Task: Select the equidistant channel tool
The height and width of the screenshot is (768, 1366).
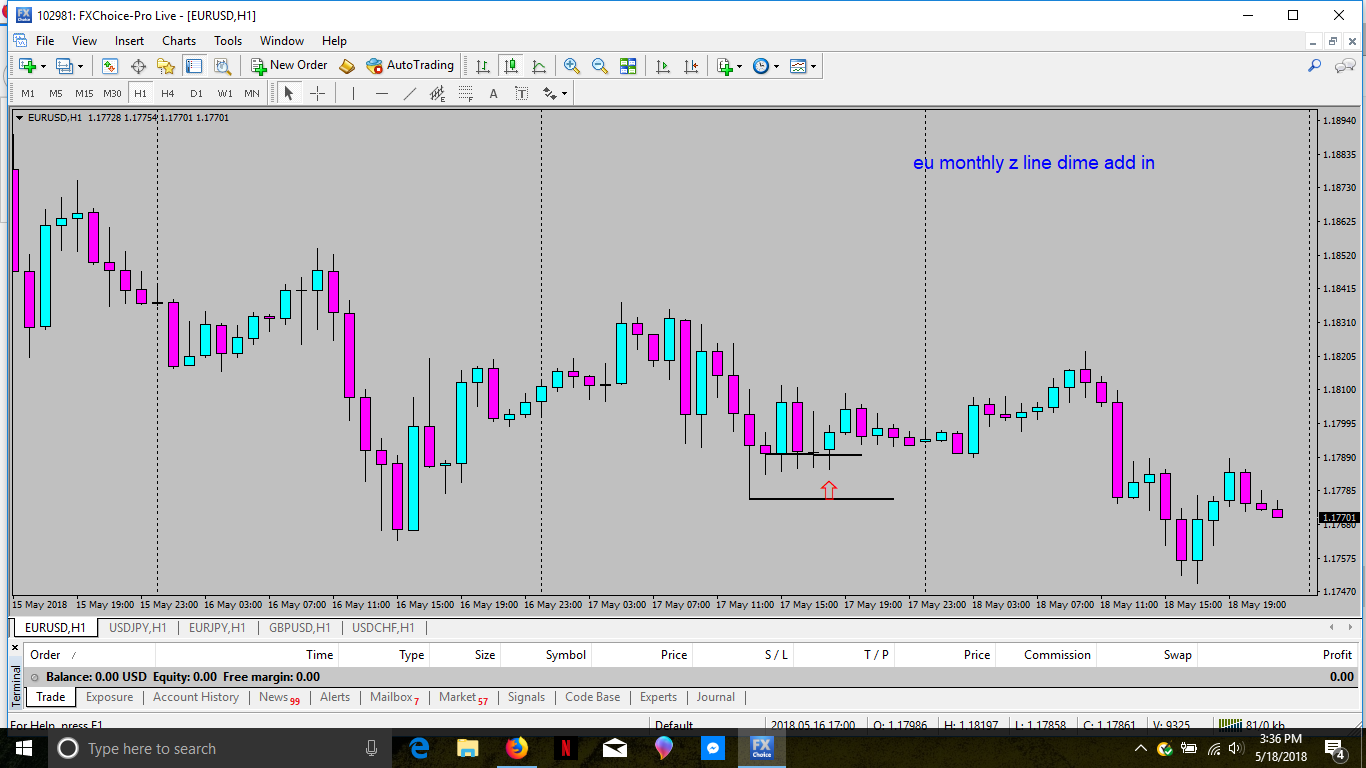Action: [437, 94]
